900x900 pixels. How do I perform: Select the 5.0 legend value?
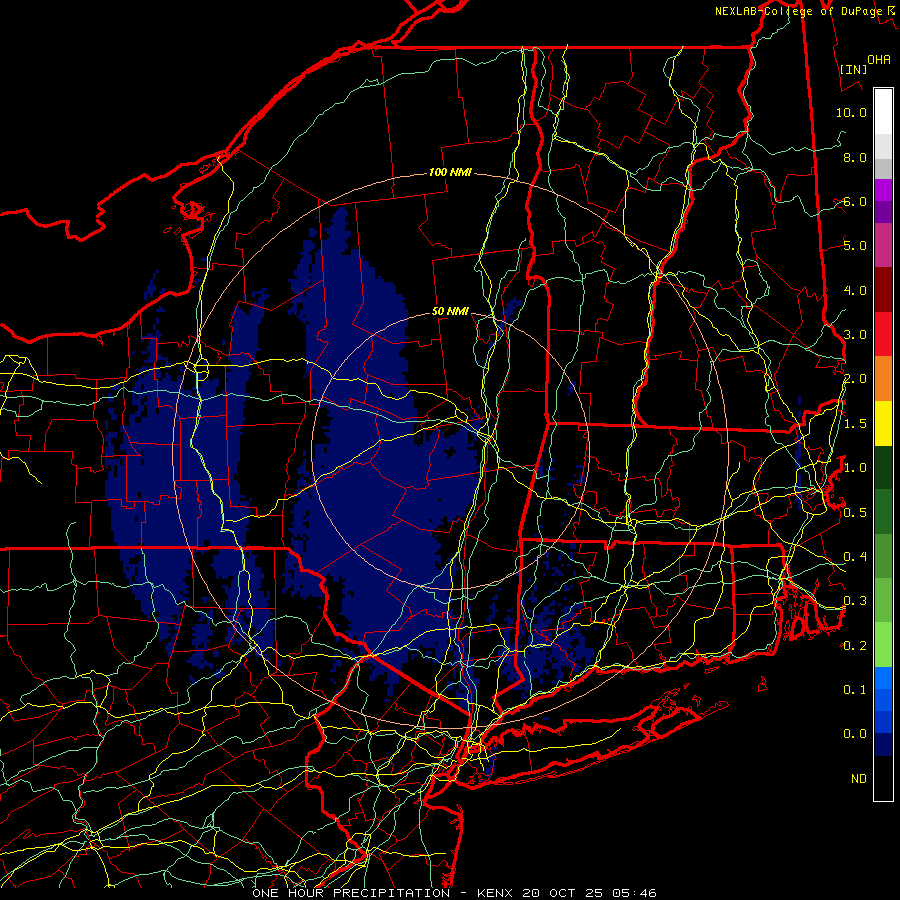[x=854, y=246]
